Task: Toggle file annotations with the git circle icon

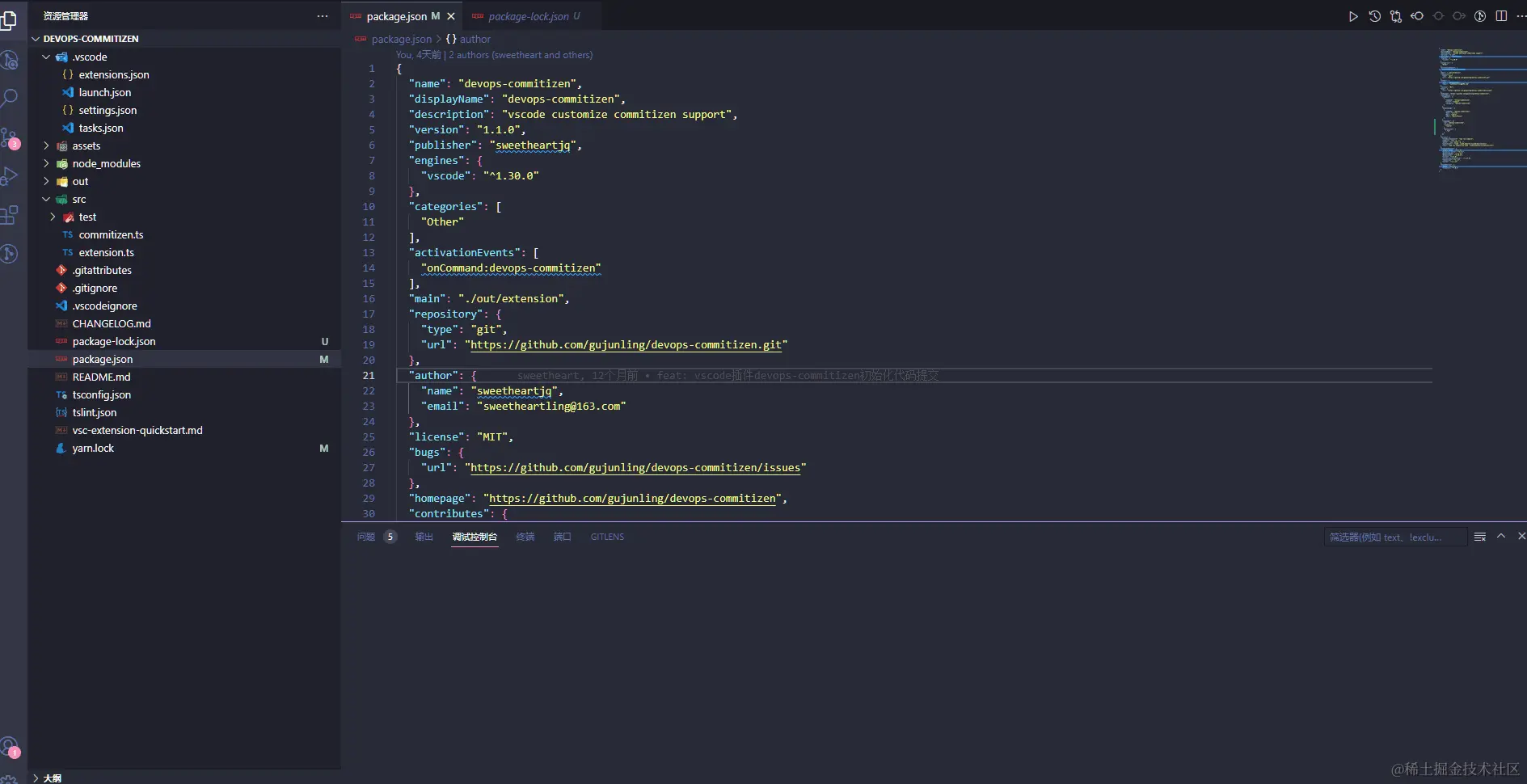Action: click(1480, 16)
